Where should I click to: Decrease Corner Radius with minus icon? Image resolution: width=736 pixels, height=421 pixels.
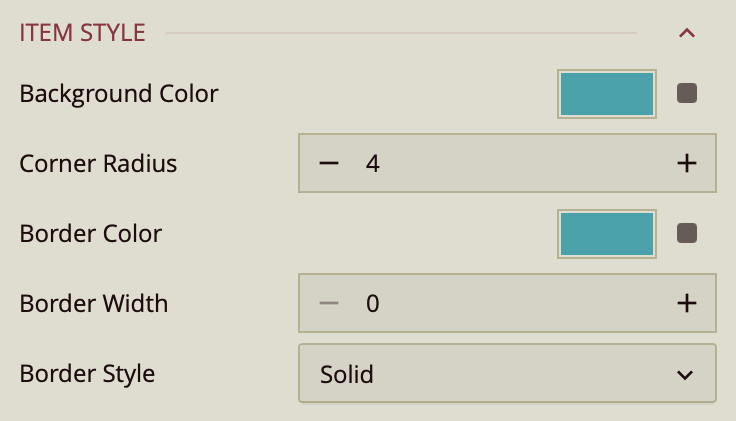coord(329,163)
